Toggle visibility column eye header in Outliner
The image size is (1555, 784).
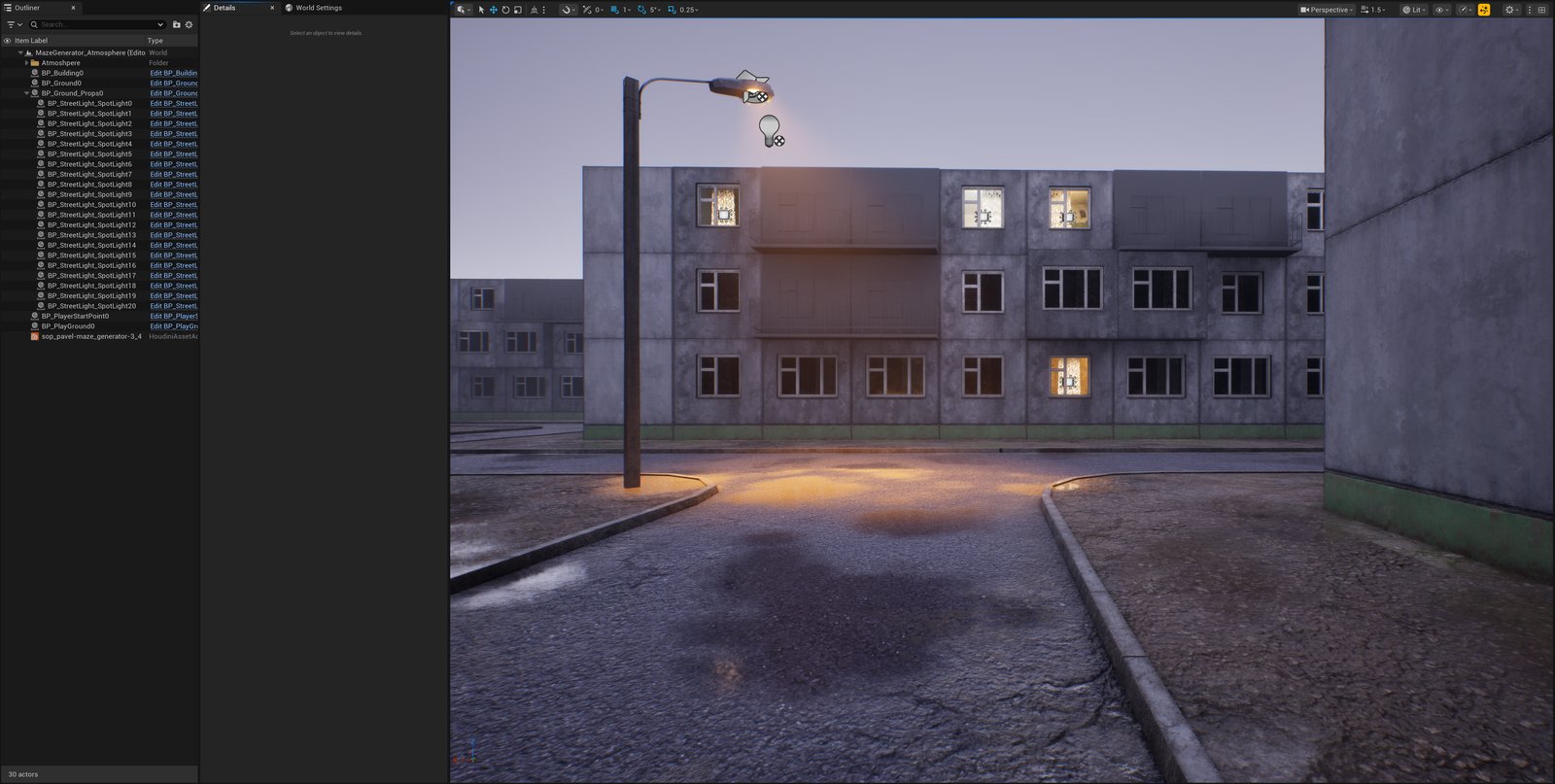pos(7,41)
